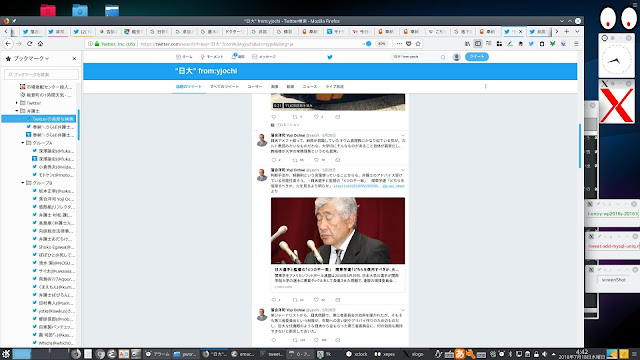
Task: Retweet the tweet with the press conference photo
Action: click(295, 300)
